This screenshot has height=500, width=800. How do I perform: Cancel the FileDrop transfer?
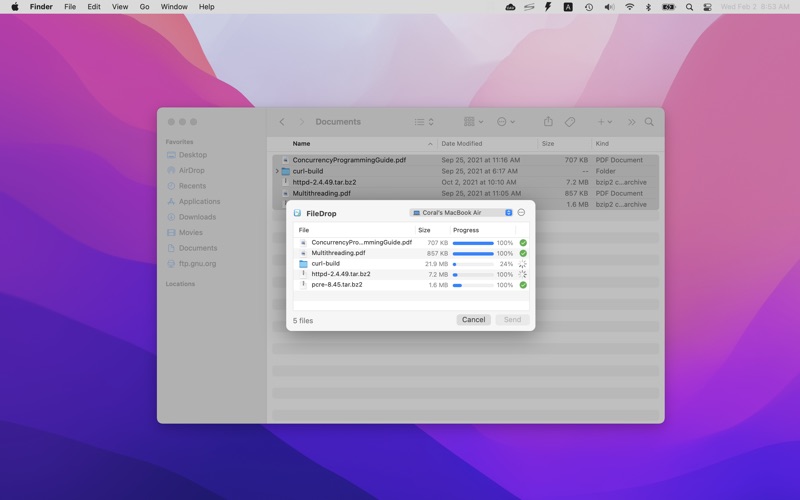coord(473,320)
